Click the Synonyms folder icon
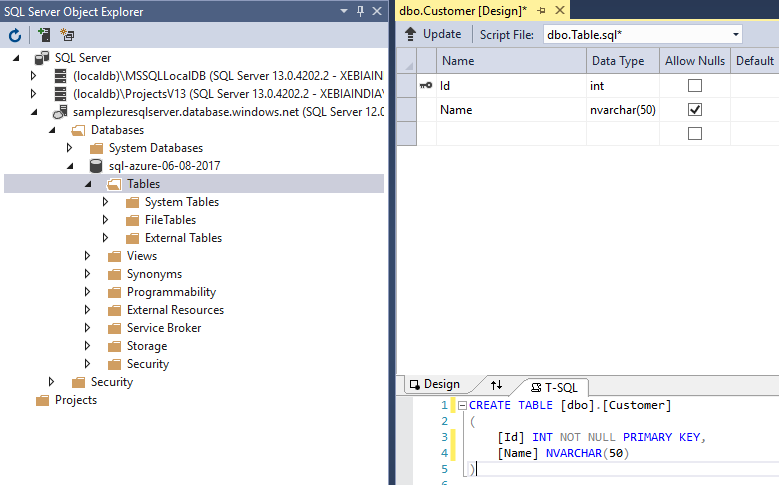The width and height of the screenshot is (779, 485). (114, 274)
